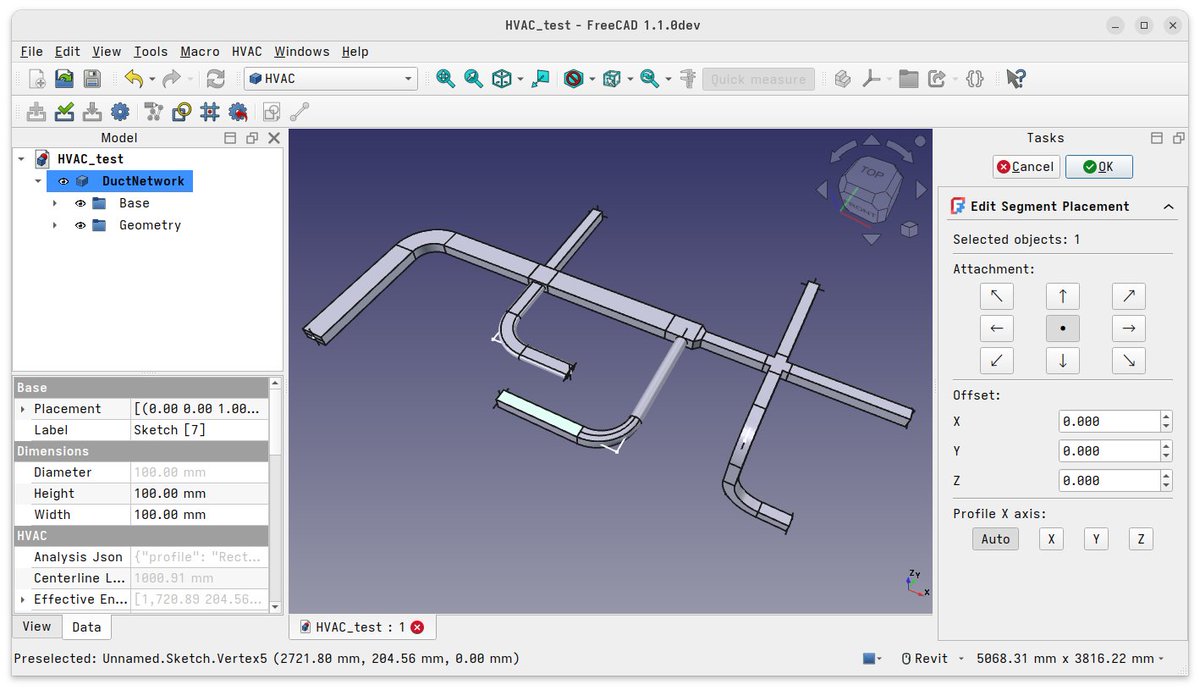Open the HVAC gear settings icon
The image size is (1200, 690).
[119, 111]
